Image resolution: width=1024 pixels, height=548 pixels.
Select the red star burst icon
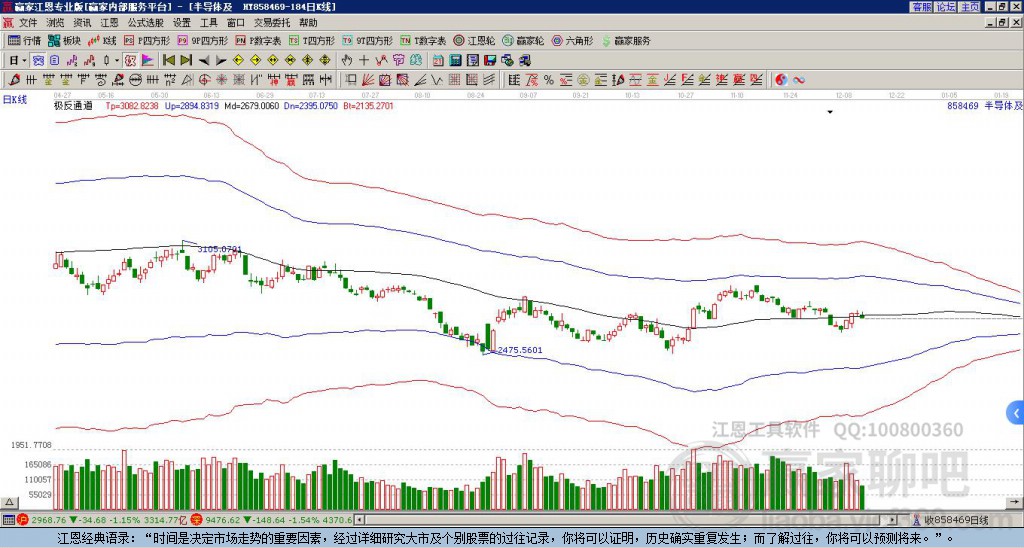[221, 80]
